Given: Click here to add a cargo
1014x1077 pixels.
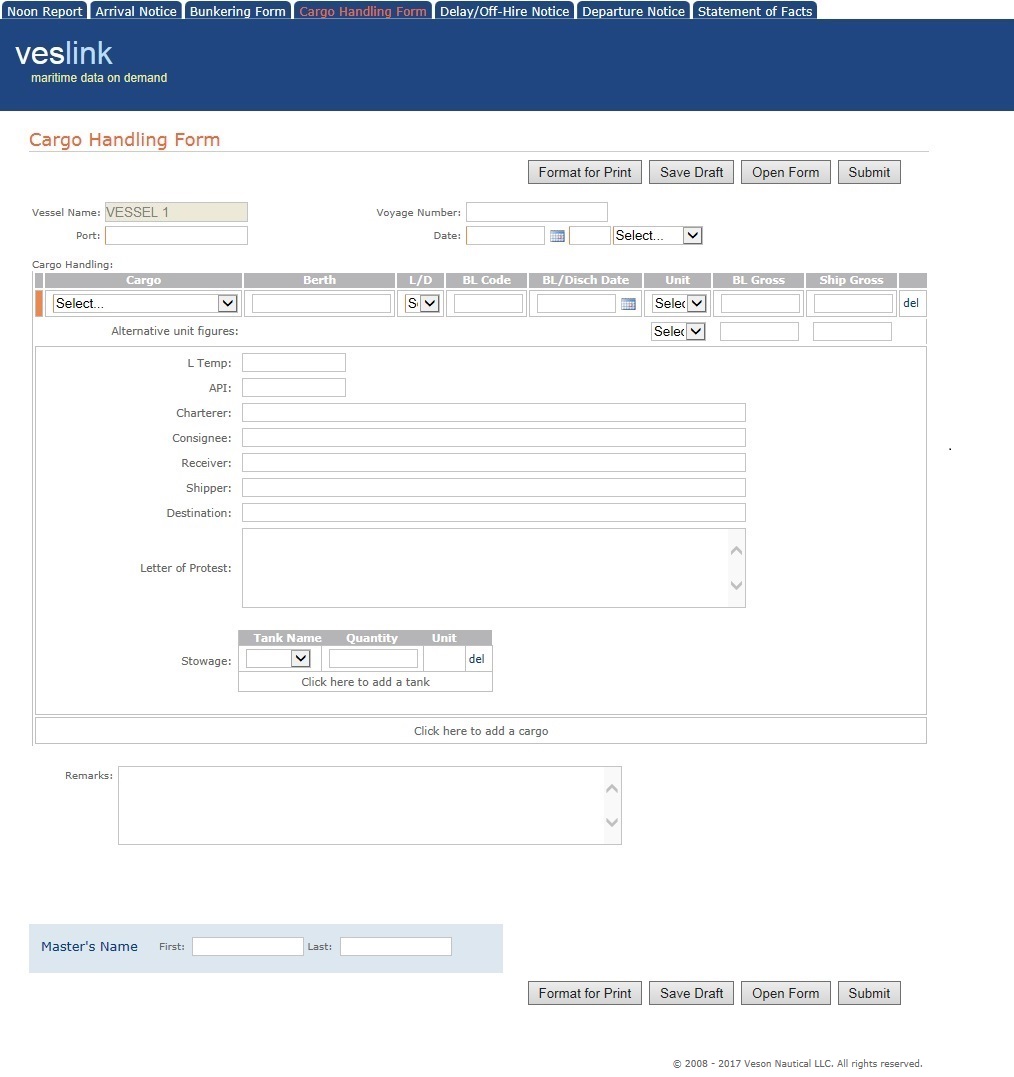Looking at the screenshot, I should (x=481, y=730).
